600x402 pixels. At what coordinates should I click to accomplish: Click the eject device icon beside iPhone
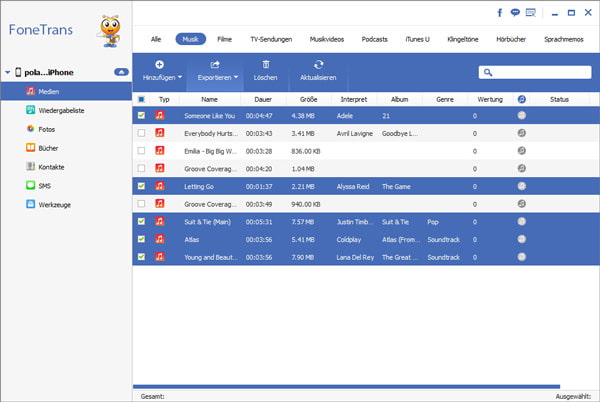click(121, 72)
